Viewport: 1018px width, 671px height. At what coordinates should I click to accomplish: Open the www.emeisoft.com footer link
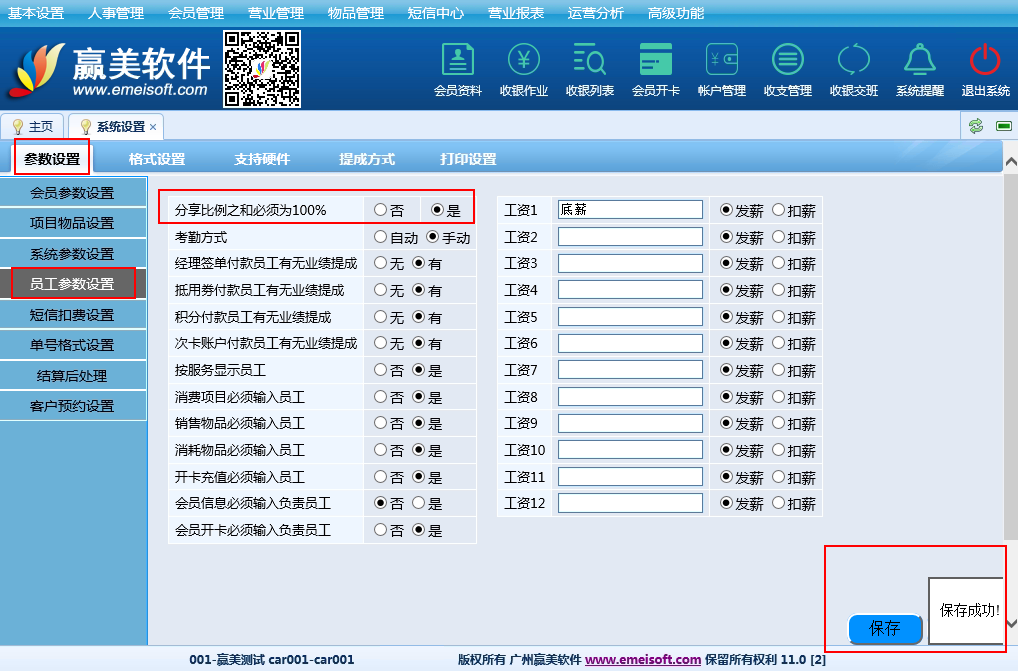point(643,660)
